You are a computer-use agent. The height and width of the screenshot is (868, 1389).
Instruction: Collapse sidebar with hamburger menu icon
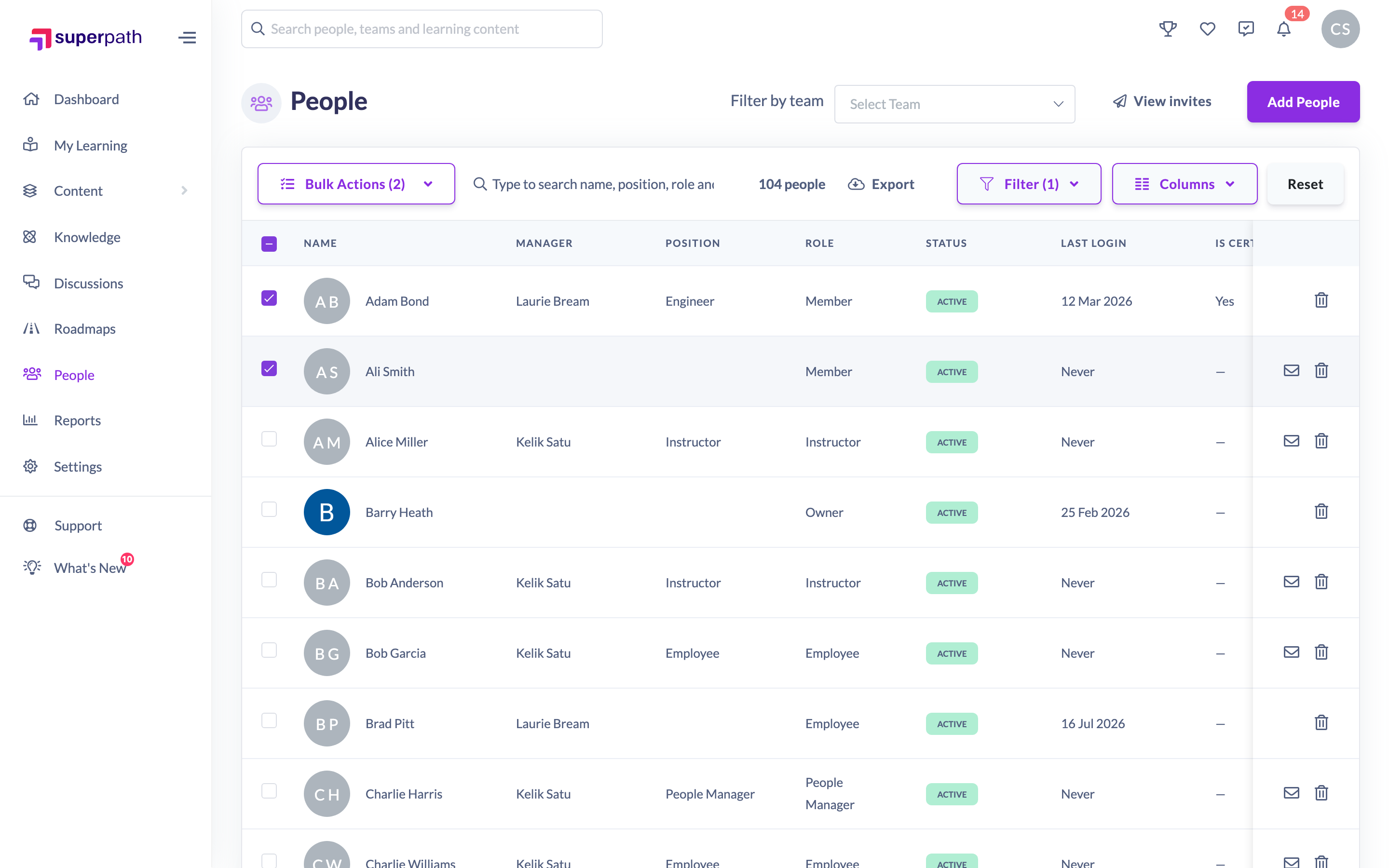[x=187, y=38]
